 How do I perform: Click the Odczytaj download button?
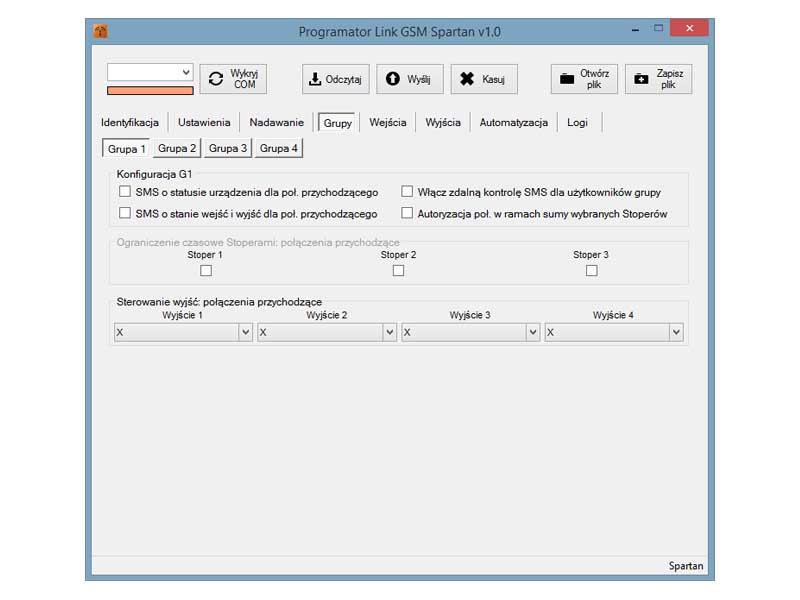(336, 79)
